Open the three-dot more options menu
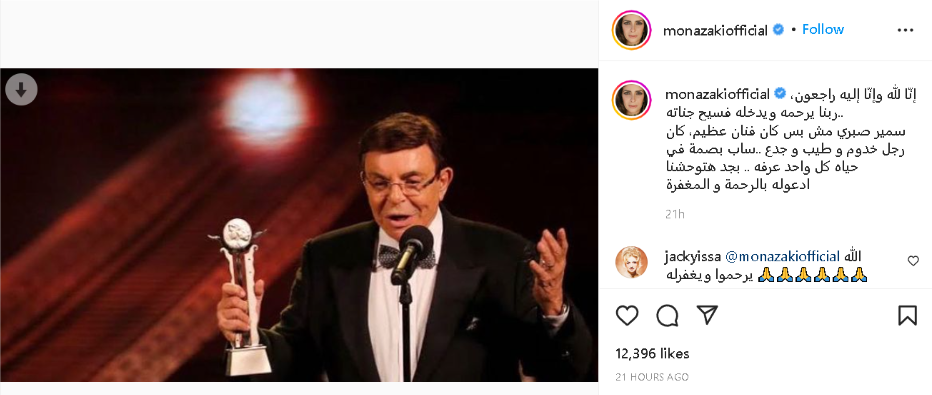 tap(905, 30)
